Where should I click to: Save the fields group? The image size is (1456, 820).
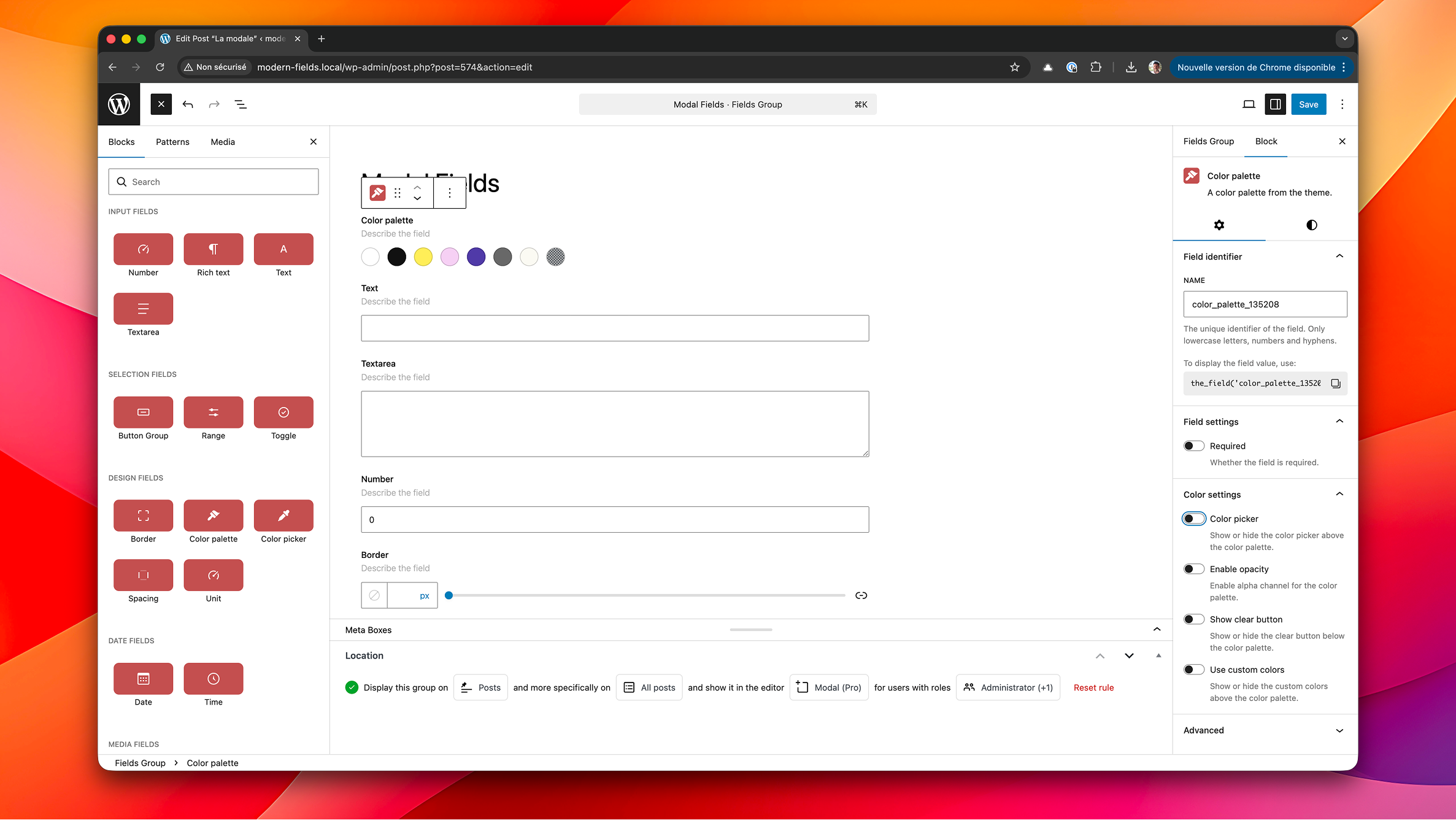click(1308, 104)
